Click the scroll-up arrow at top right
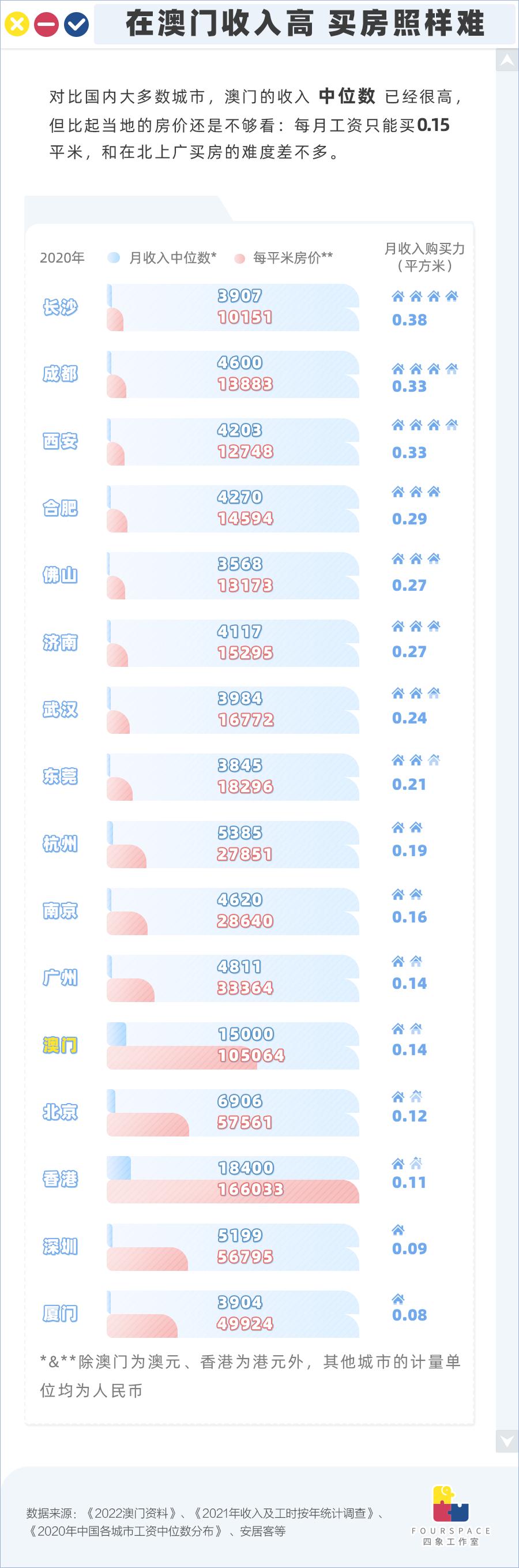This screenshot has width=519, height=1568. coord(507,60)
